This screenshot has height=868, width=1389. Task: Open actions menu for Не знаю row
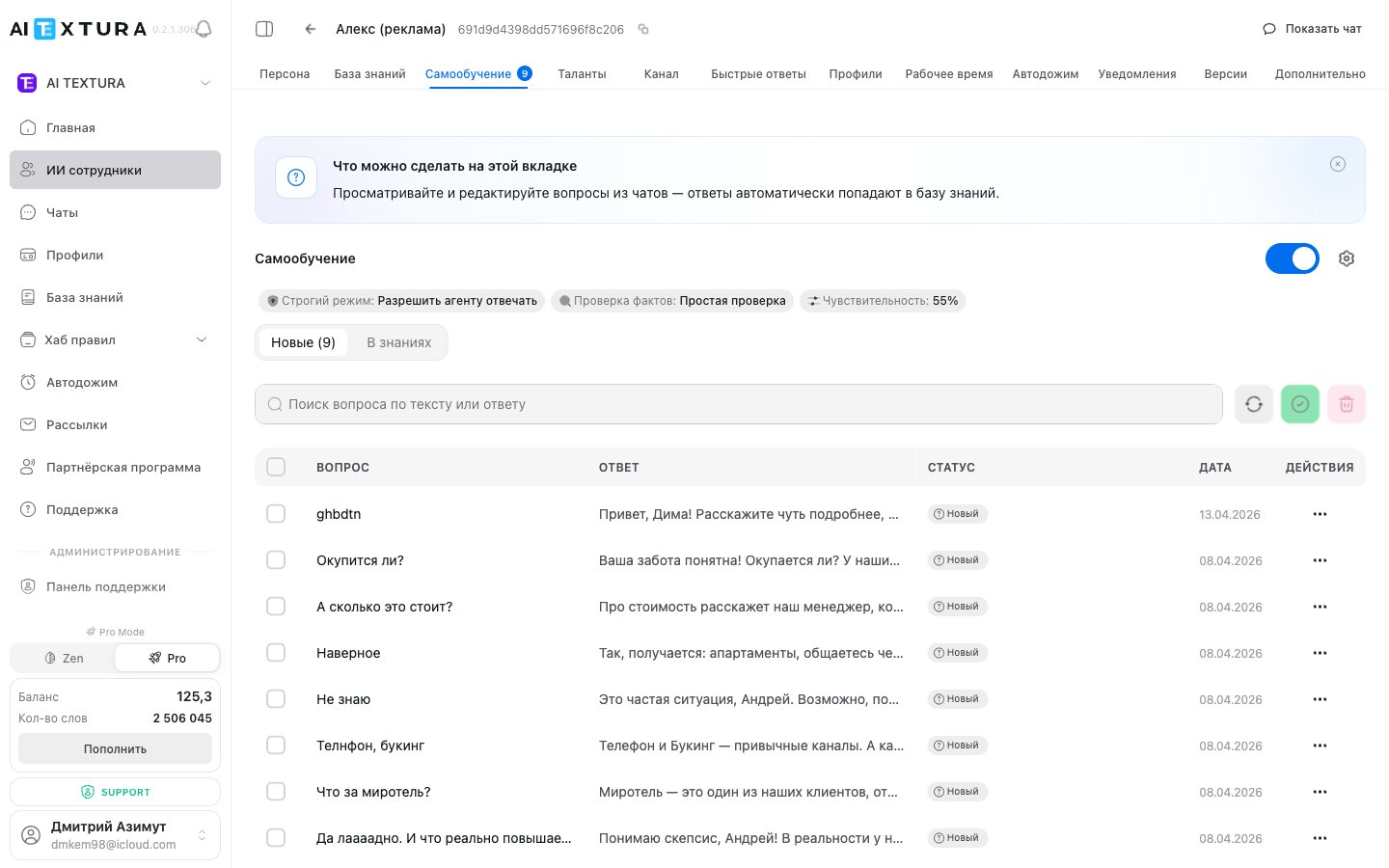pos(1320,699)
